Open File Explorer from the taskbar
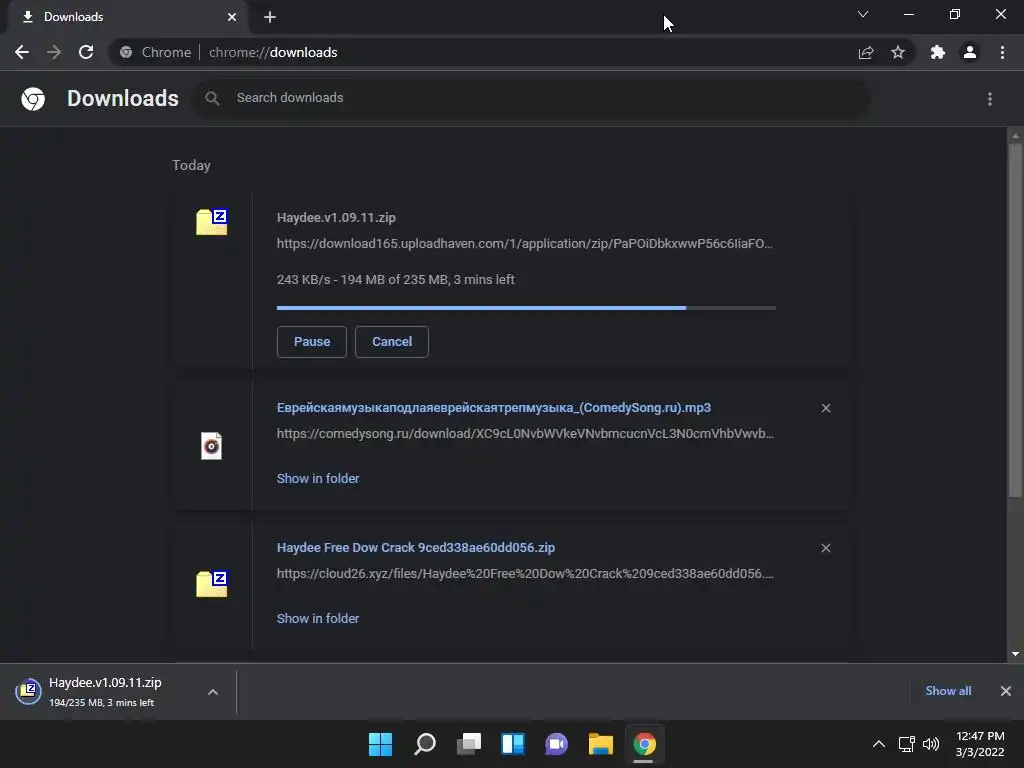This screenshot has width=1024, height=768. 601,744
